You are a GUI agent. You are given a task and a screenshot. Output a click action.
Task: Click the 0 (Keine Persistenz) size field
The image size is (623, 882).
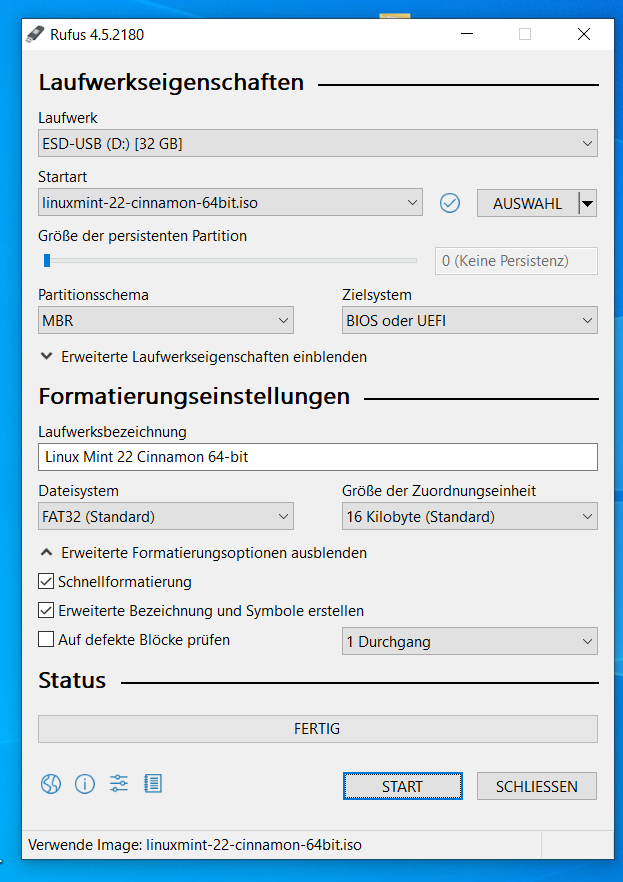pyautogui.click(x=516, y=261)
